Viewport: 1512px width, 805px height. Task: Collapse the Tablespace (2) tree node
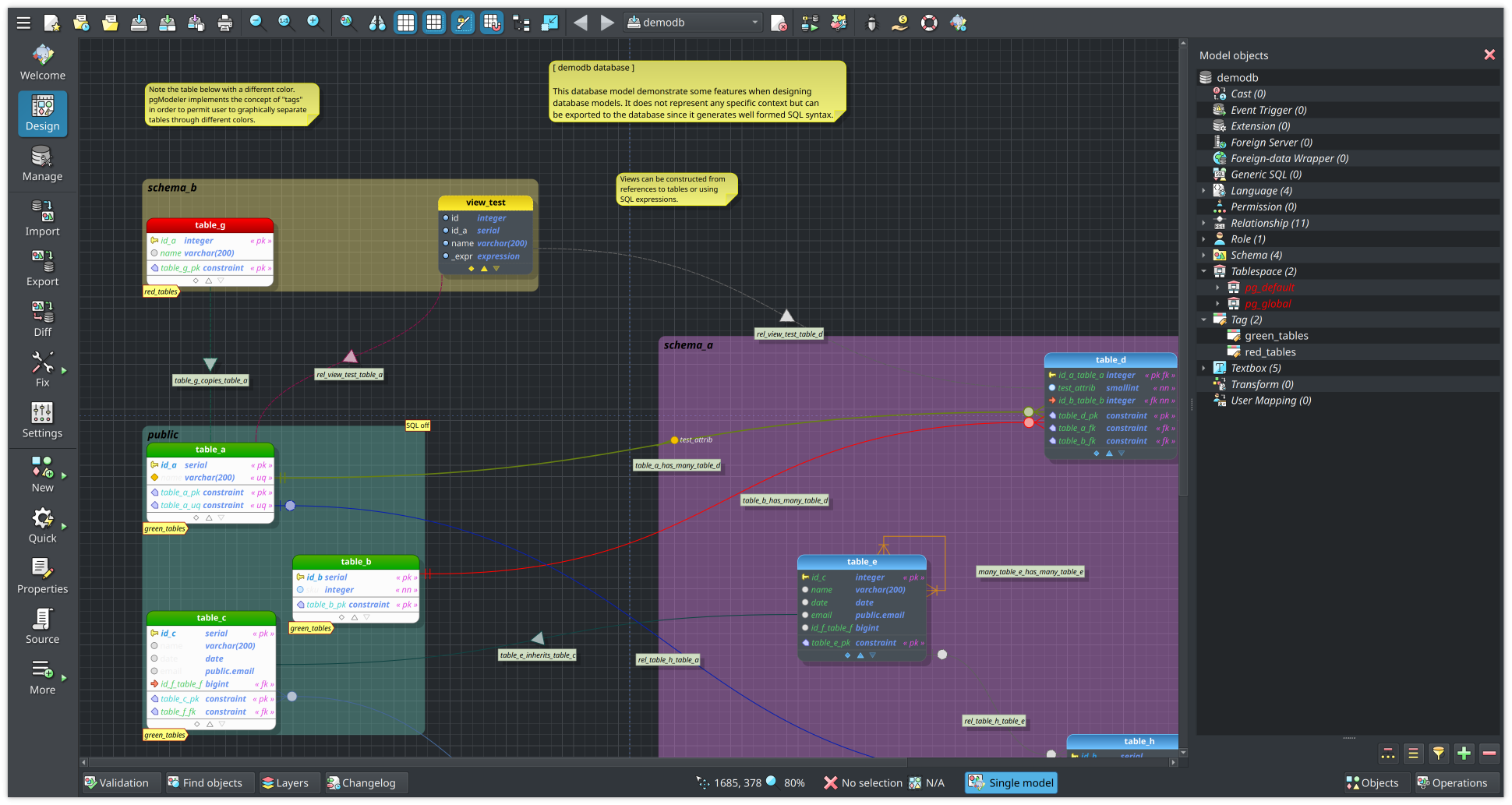(1203, 271)
